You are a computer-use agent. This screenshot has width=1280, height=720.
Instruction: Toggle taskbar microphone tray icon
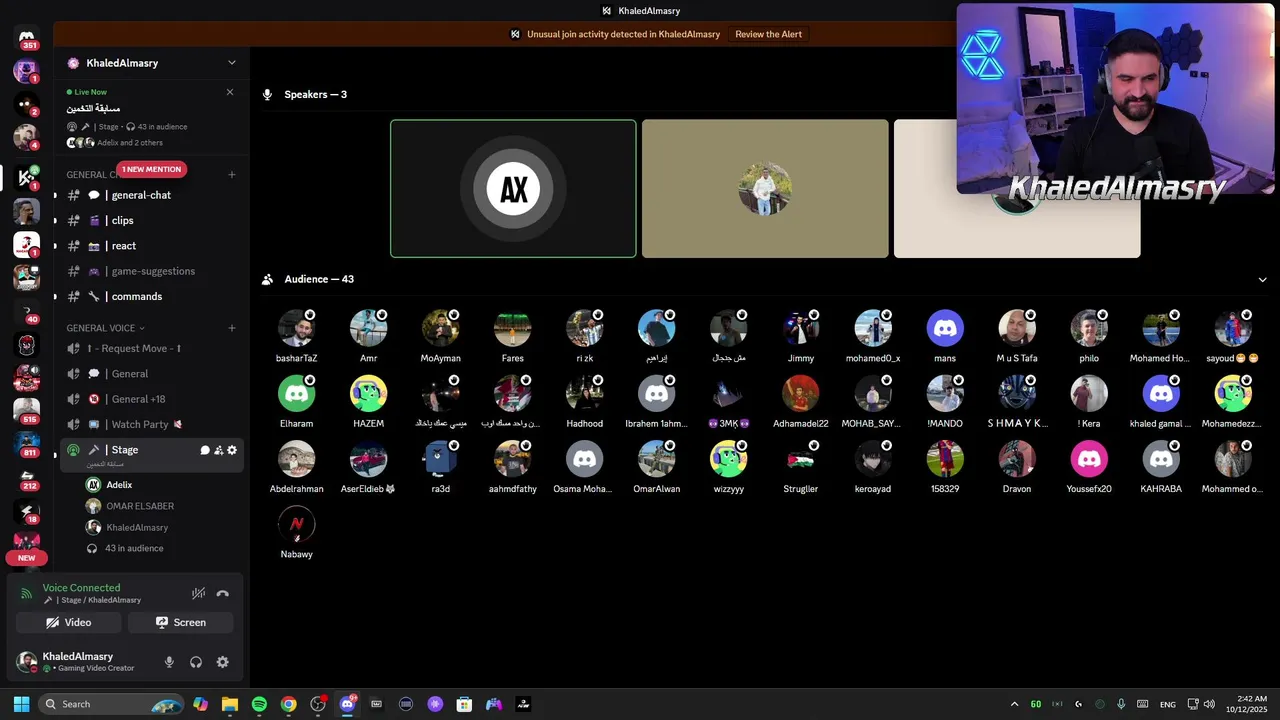coord(1121,704)
